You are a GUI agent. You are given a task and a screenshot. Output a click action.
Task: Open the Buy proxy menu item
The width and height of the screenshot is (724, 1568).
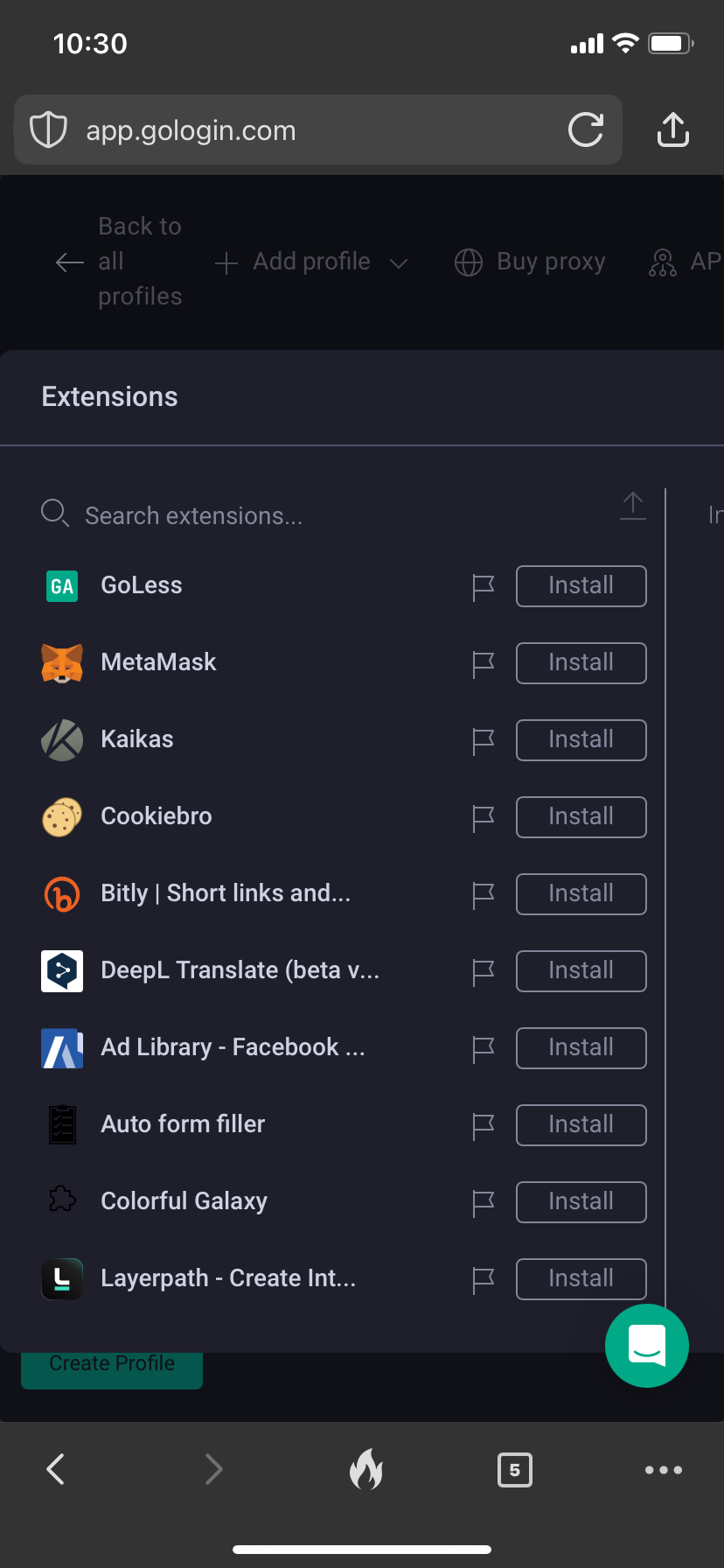(531, 262)
